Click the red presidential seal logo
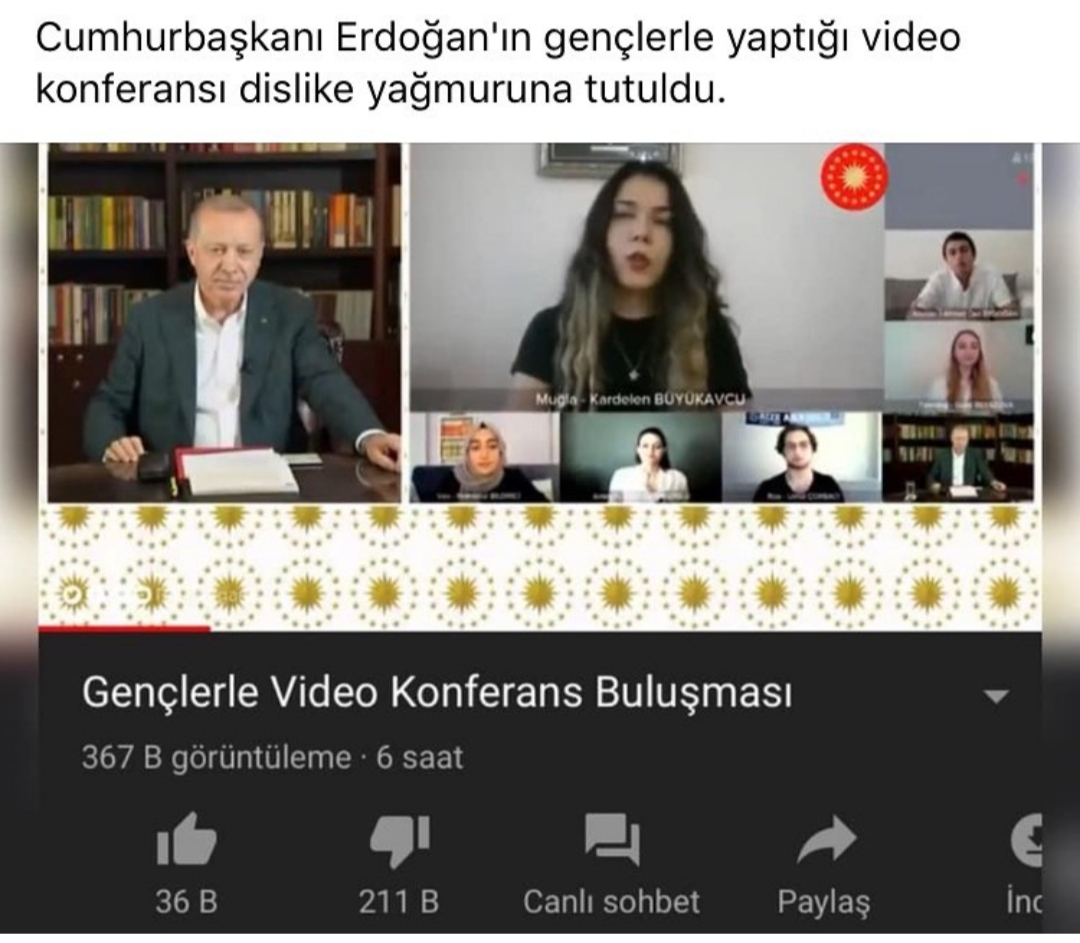The width and height of the screenshot is (1080, 943). point(853,177)
